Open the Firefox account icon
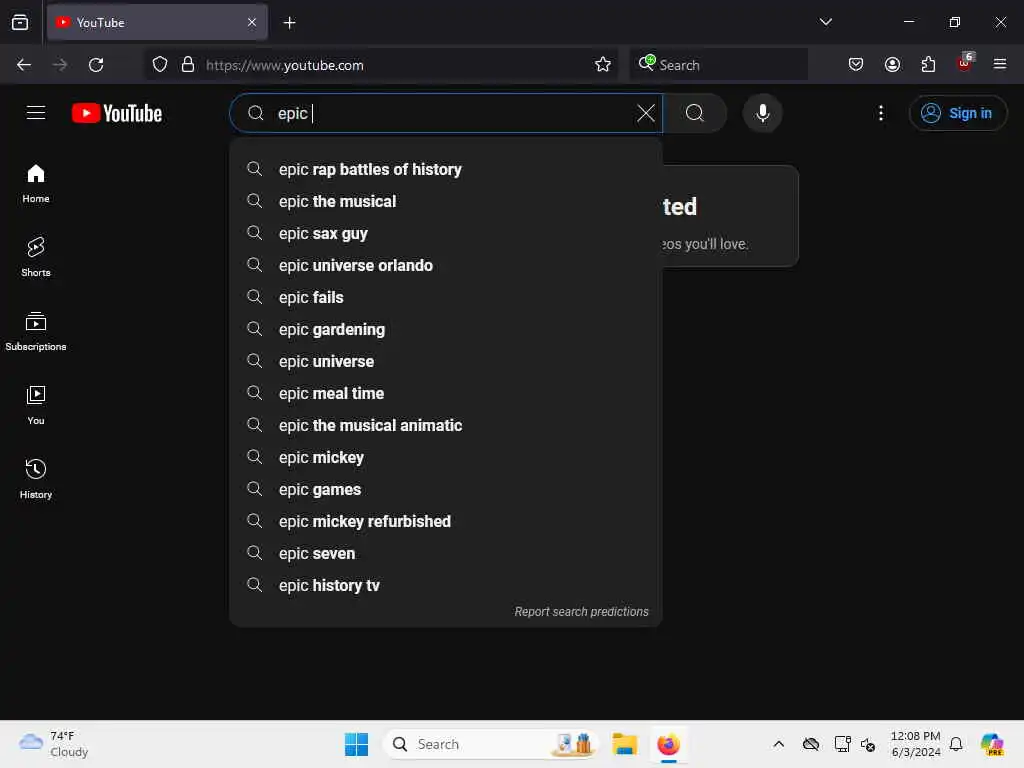The image size is (1024, 768). click(x=892, y=65)
